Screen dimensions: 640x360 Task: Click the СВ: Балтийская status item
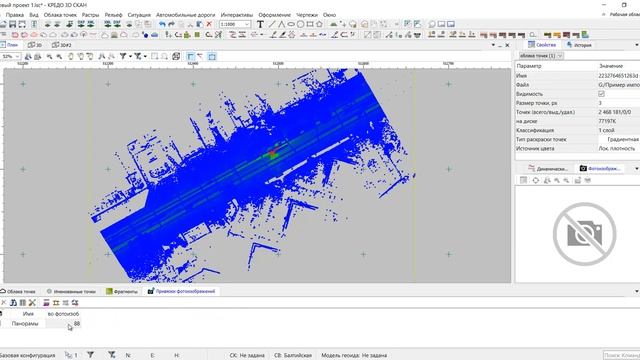(293, 355)
